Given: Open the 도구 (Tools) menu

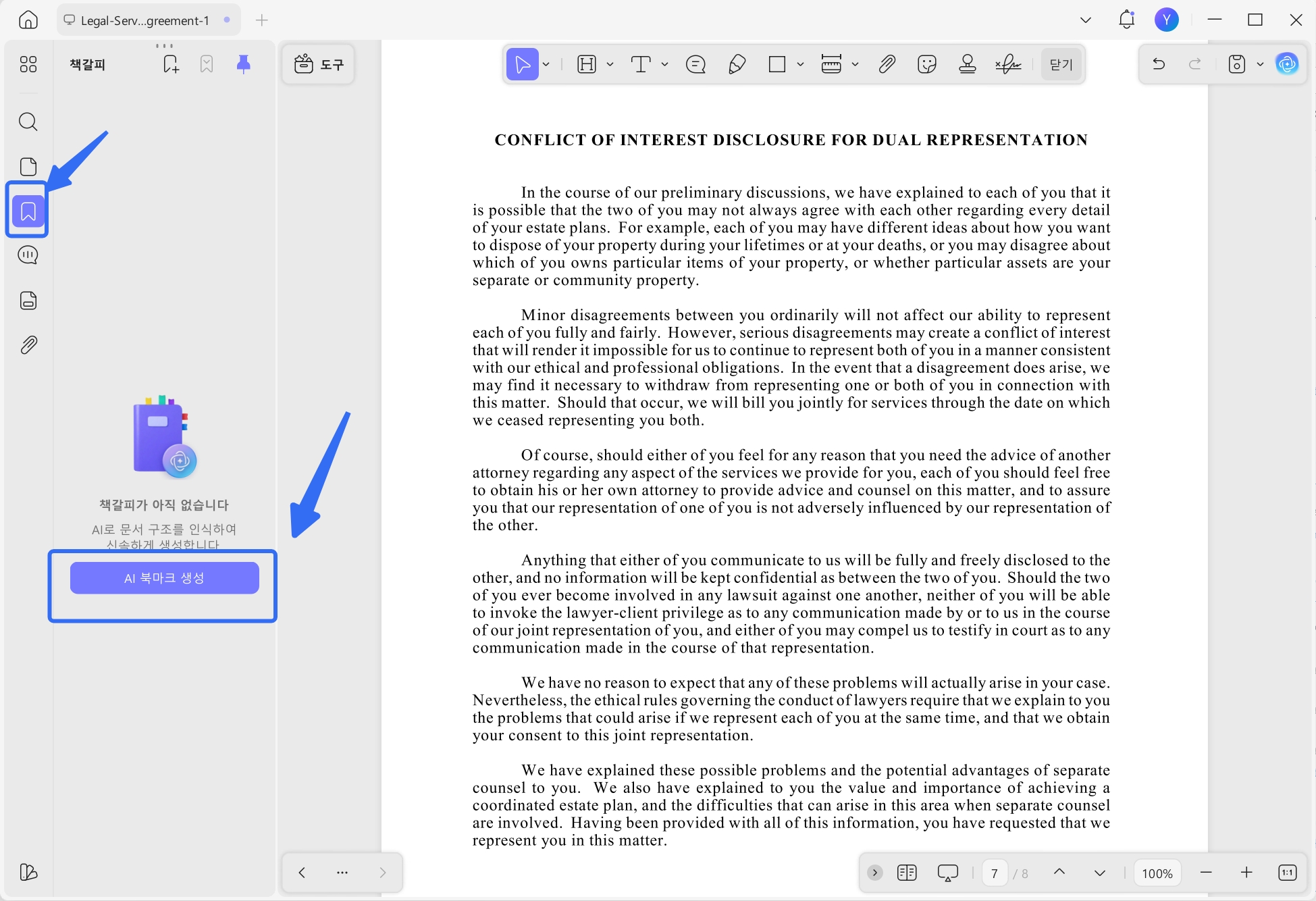Looking at the screenshot, I should pyautogui.click(x=317, y=63).
